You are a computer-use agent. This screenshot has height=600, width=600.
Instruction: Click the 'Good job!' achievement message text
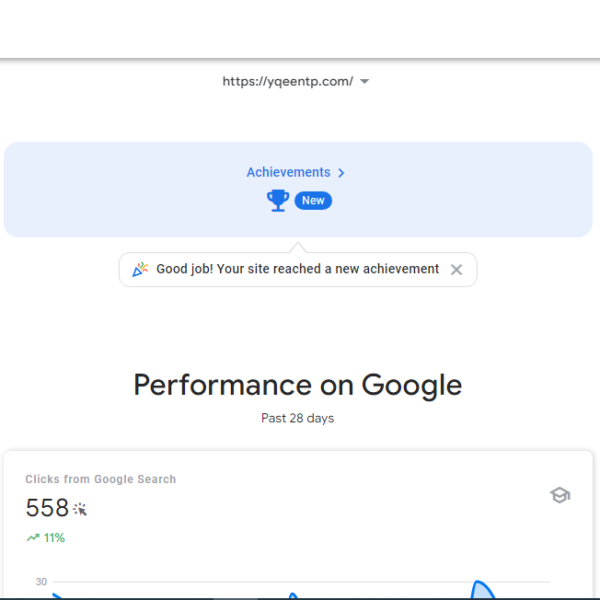click(x=297, y=269)
